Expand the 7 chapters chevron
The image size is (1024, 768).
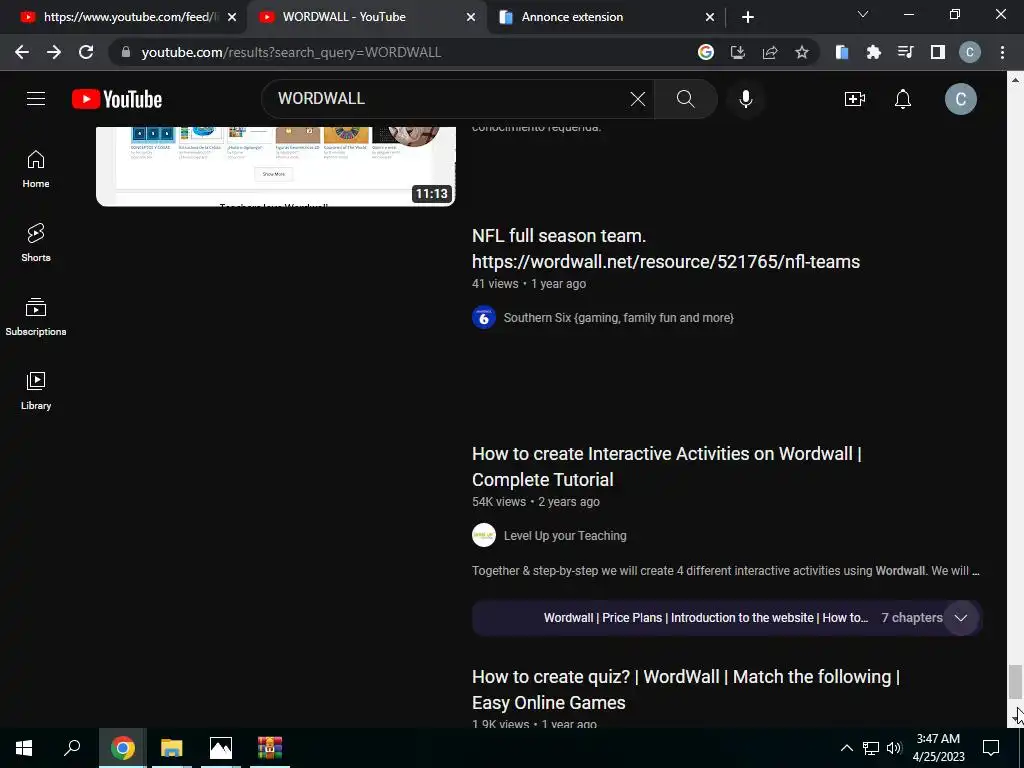961,618
